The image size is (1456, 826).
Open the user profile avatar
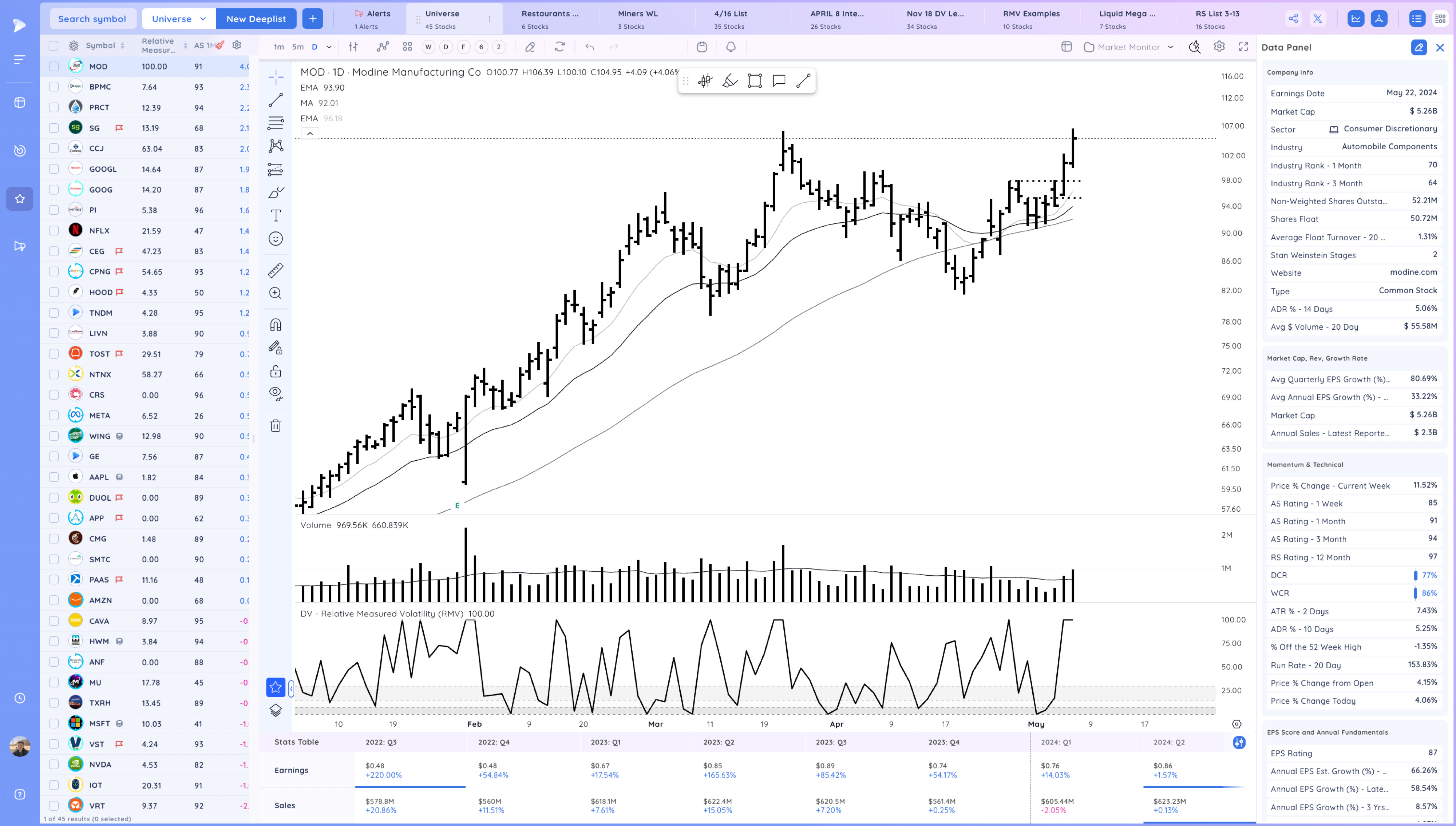pyautogui.click(x=20, y=747)
